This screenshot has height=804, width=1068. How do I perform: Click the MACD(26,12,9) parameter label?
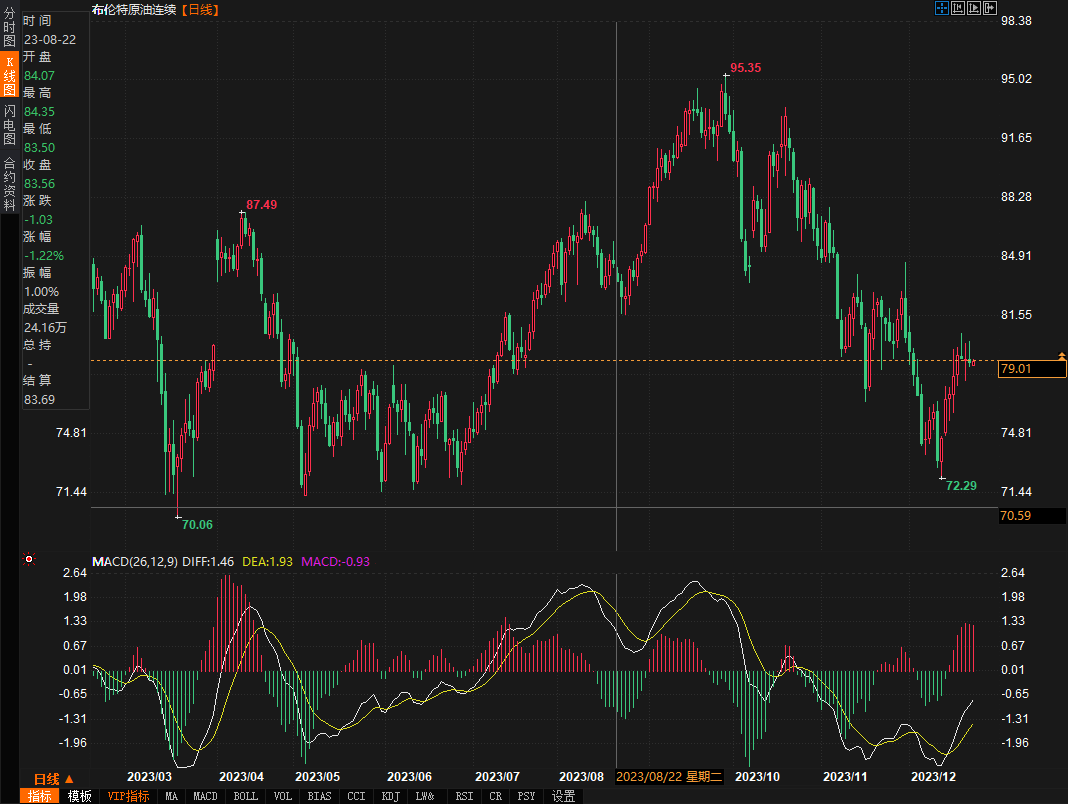[x=135, y=561]
